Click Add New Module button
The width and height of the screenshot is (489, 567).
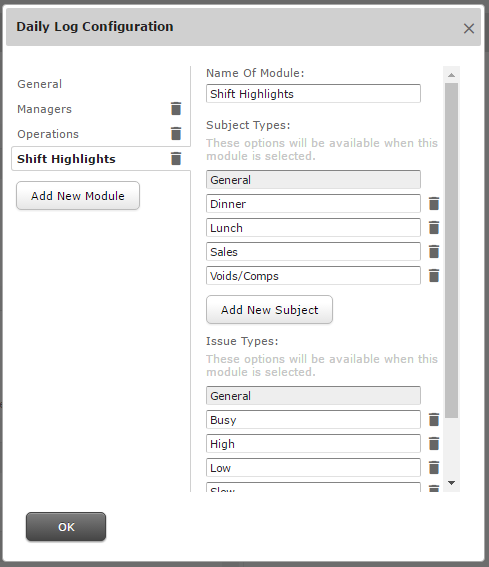tap(78, 196)
